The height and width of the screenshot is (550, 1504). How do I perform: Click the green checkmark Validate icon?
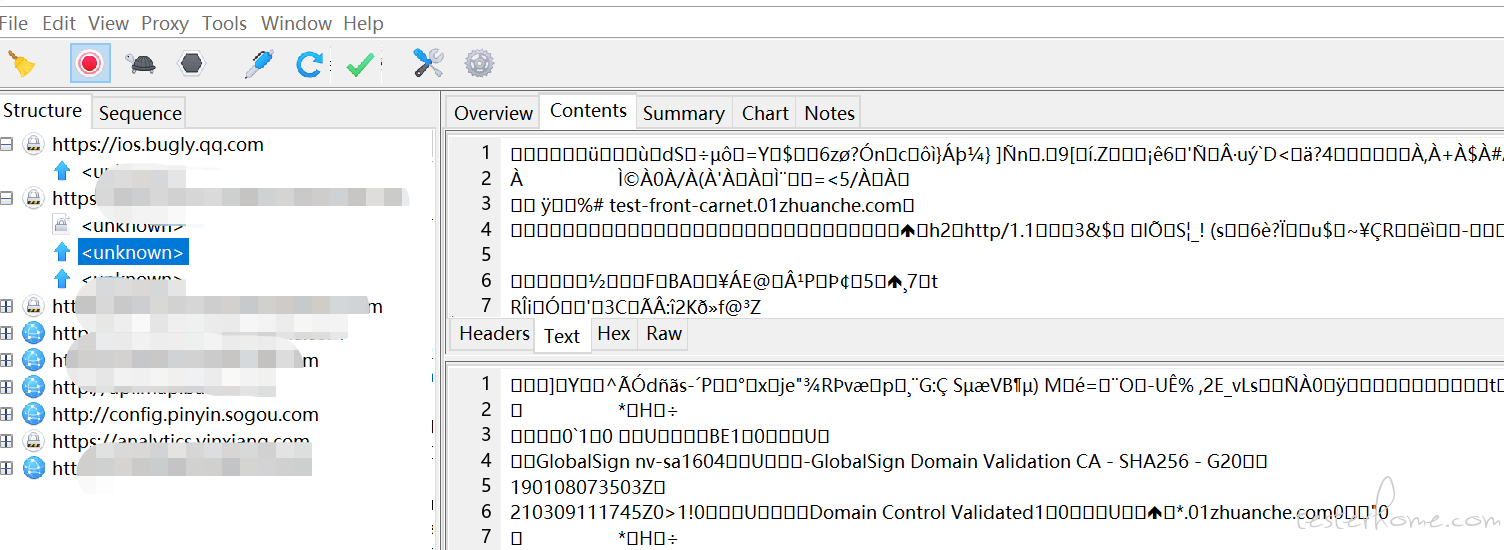(360, 64)
